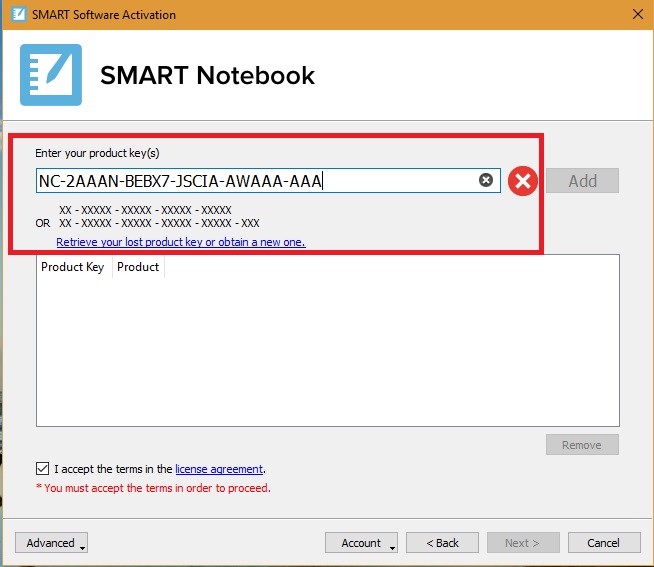Open the Account dropdown button
654x567 pixels.
coord(361,543)
